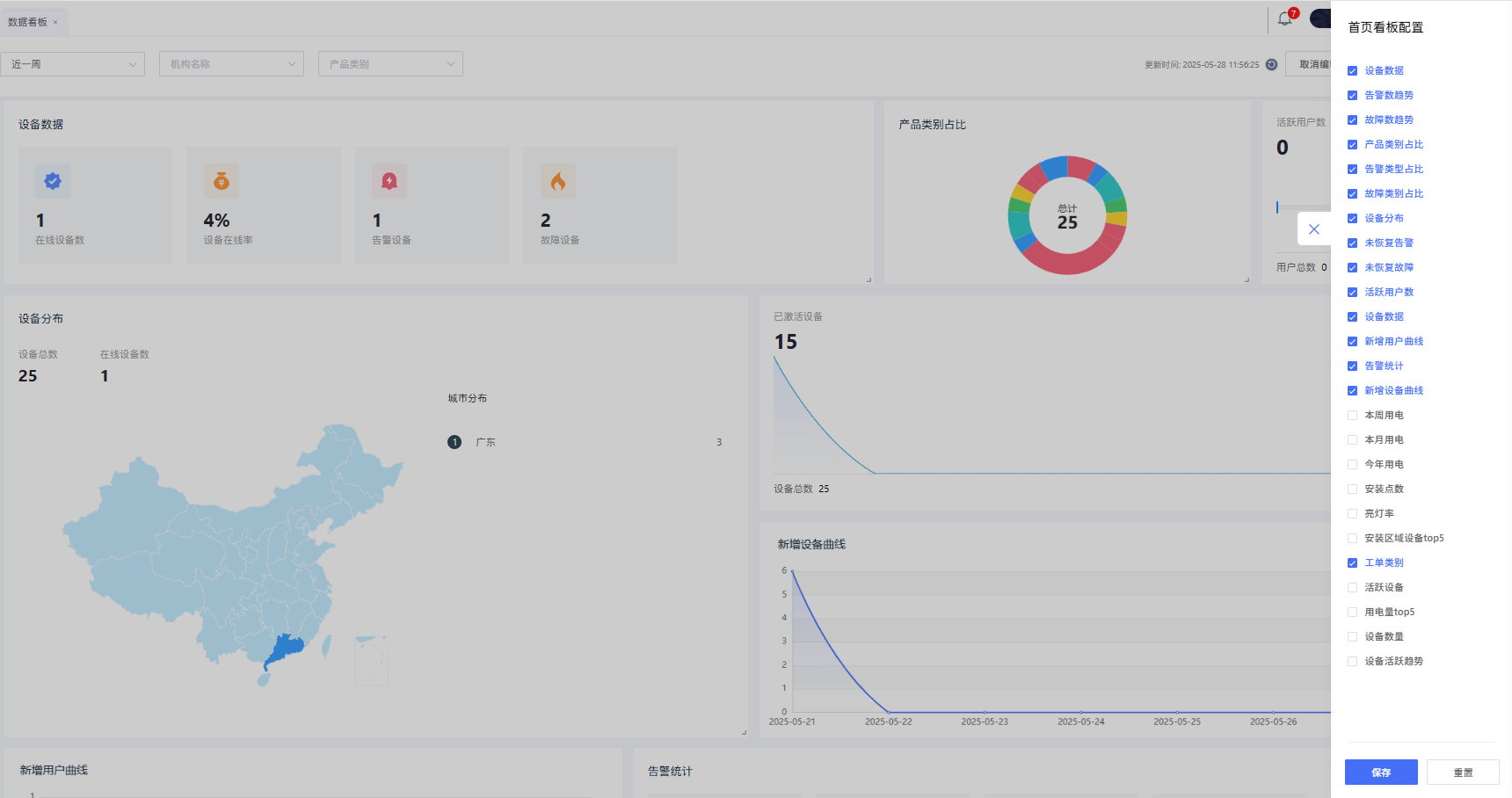Click the device online rate money-bag icon
Screen dimensions: 1512x798
coord(222,181)
